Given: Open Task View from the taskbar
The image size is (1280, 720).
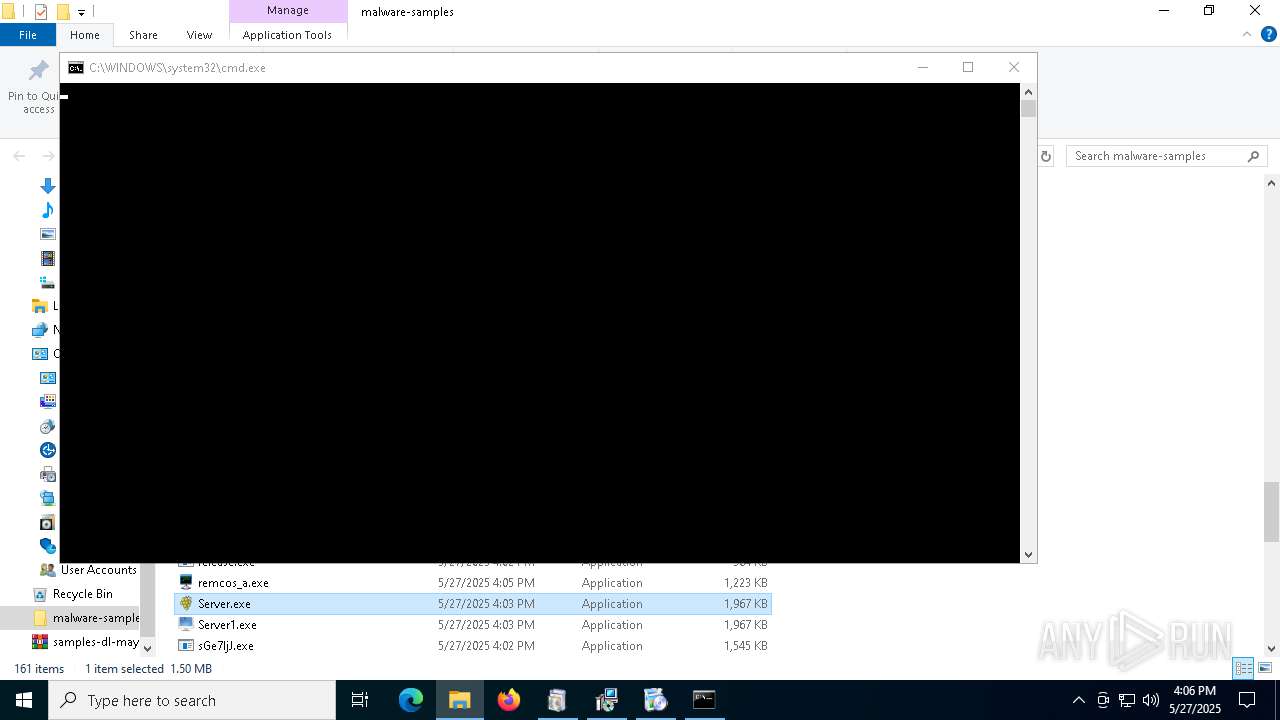Looking at the screenshot, I should [360, 700].
